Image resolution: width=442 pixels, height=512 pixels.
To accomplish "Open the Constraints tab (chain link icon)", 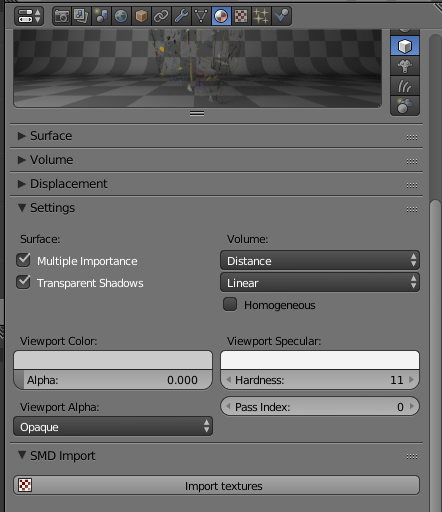I will point(161,16).
